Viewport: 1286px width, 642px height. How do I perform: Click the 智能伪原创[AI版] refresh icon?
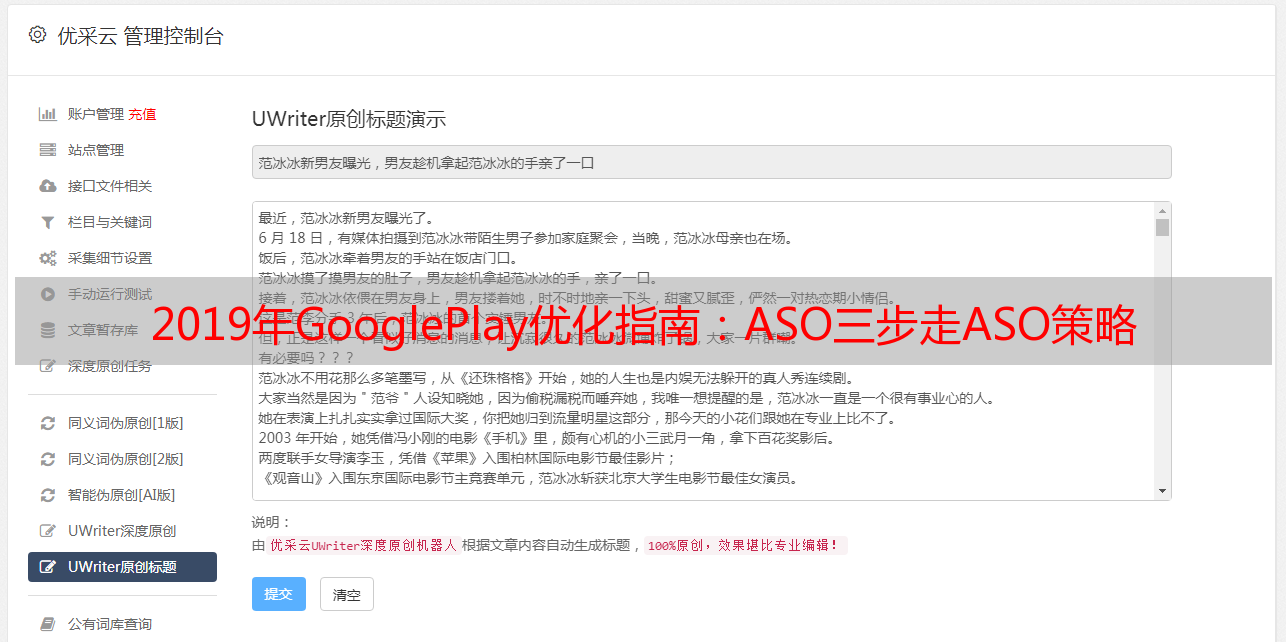click(x=47, y=495)
